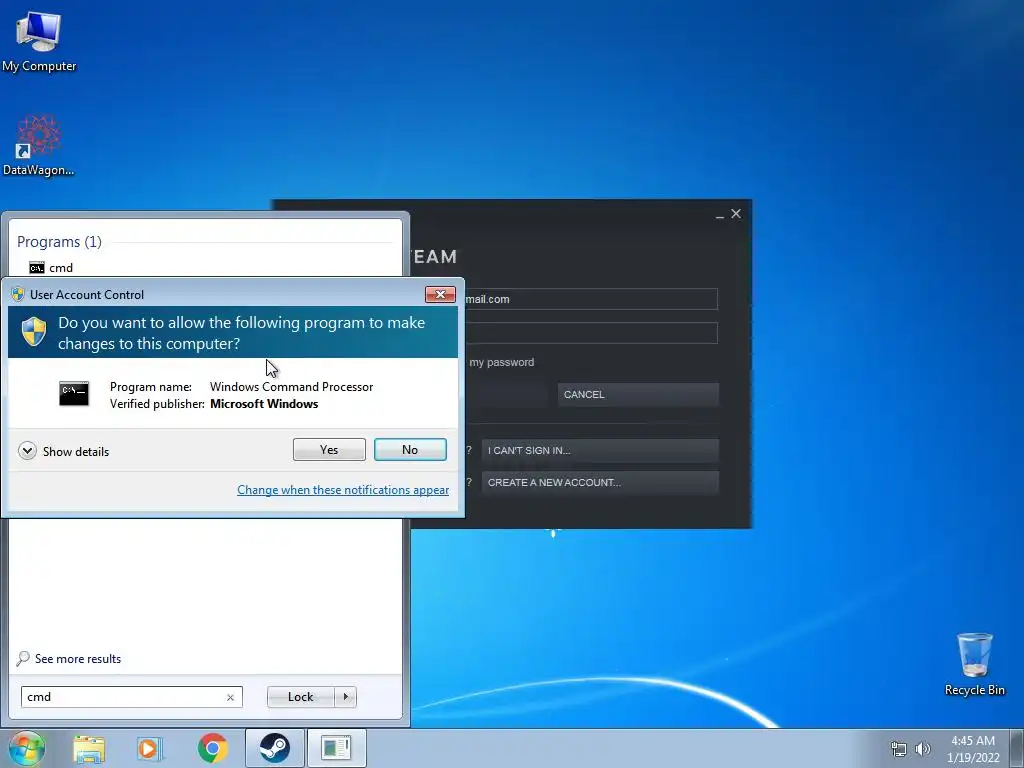Close the Steam login window

(736, 214)
